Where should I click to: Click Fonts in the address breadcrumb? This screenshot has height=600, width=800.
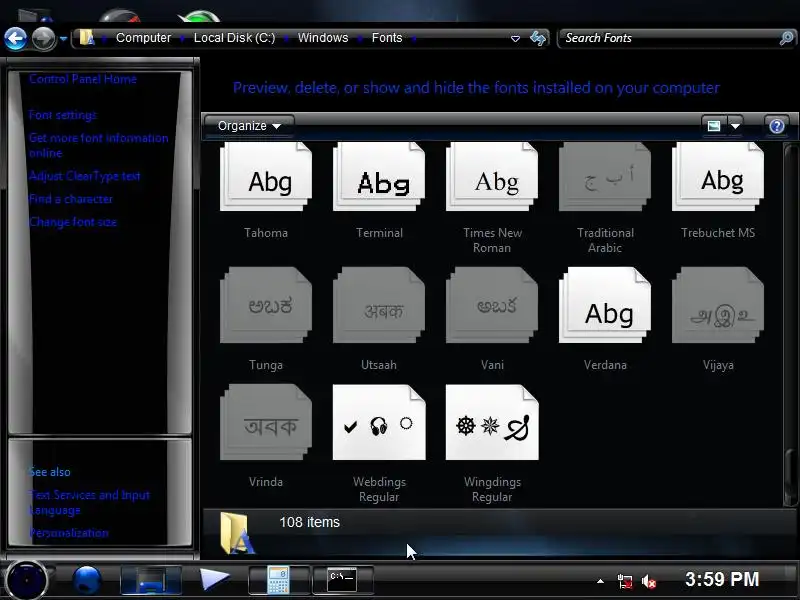(x=387, y=38)
